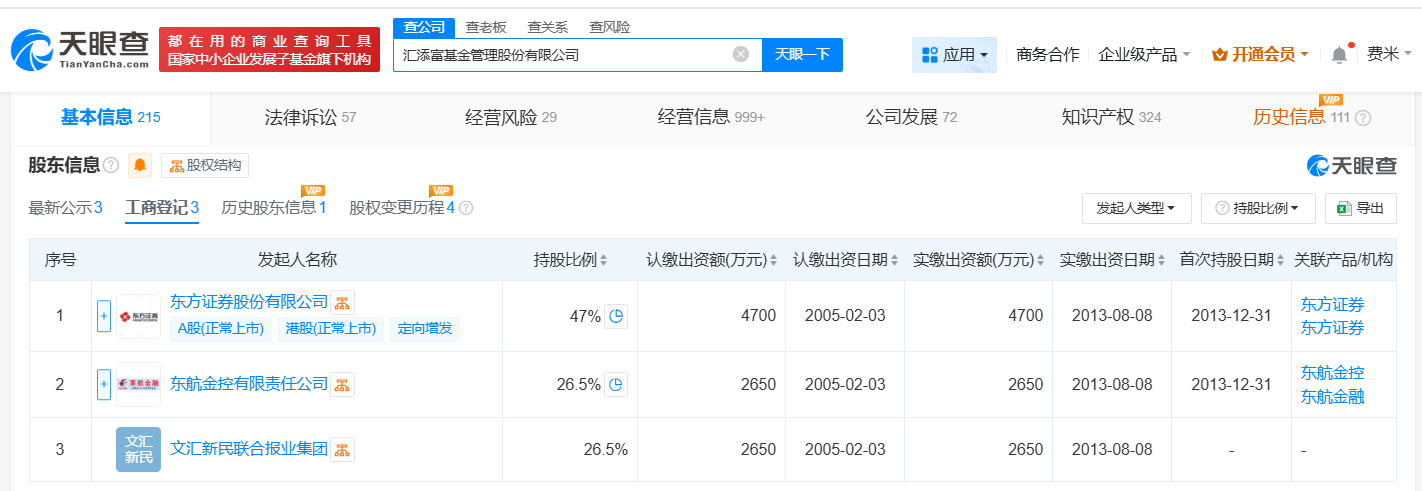Image resolution: width=1422 pixels, height=491 pixels.
Task: Open the 应用 dropdown menu
Action: click(x=954, y=55)
